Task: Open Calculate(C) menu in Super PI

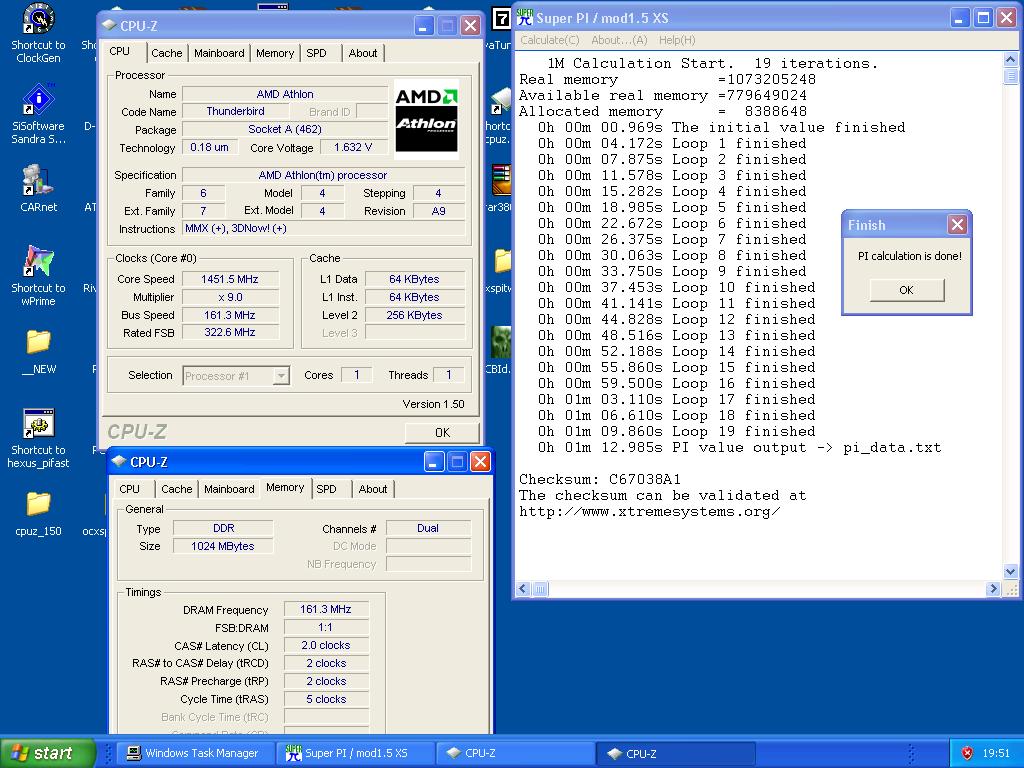Action: (549, 40)
